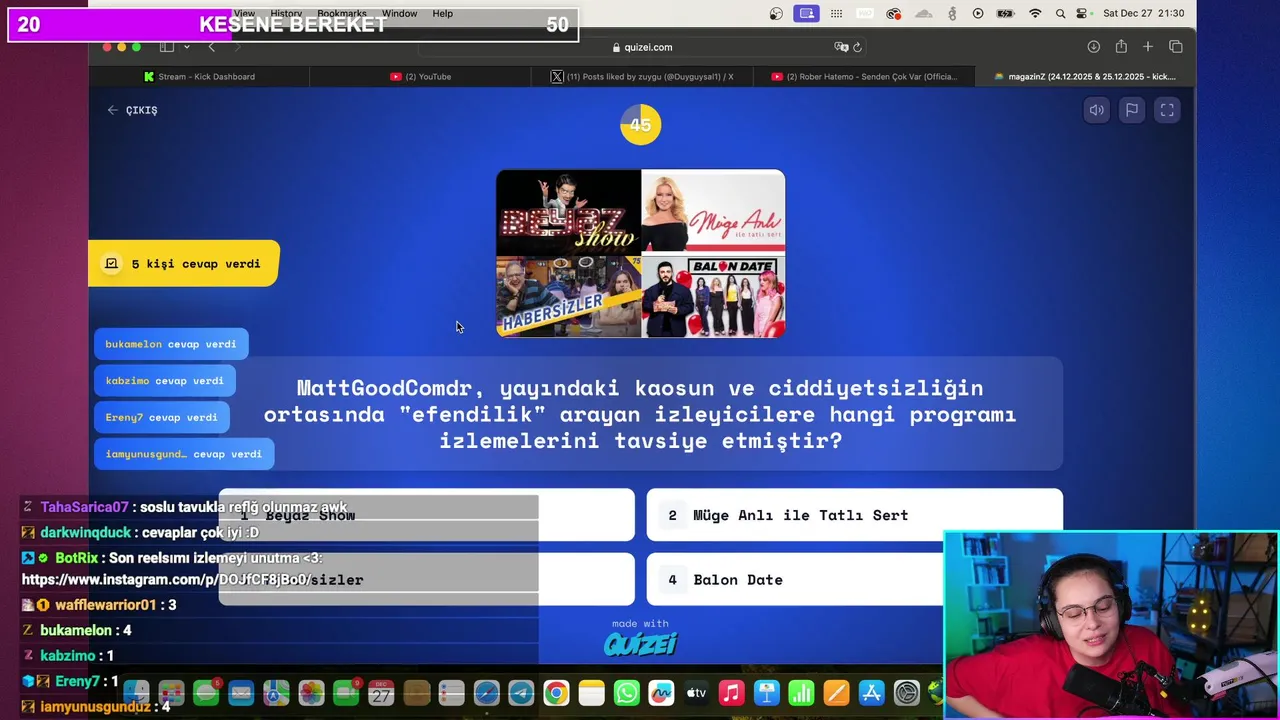The image size is (1280, 720).
Task: Click the translate icon in address bar
Action: coord(841,47)
